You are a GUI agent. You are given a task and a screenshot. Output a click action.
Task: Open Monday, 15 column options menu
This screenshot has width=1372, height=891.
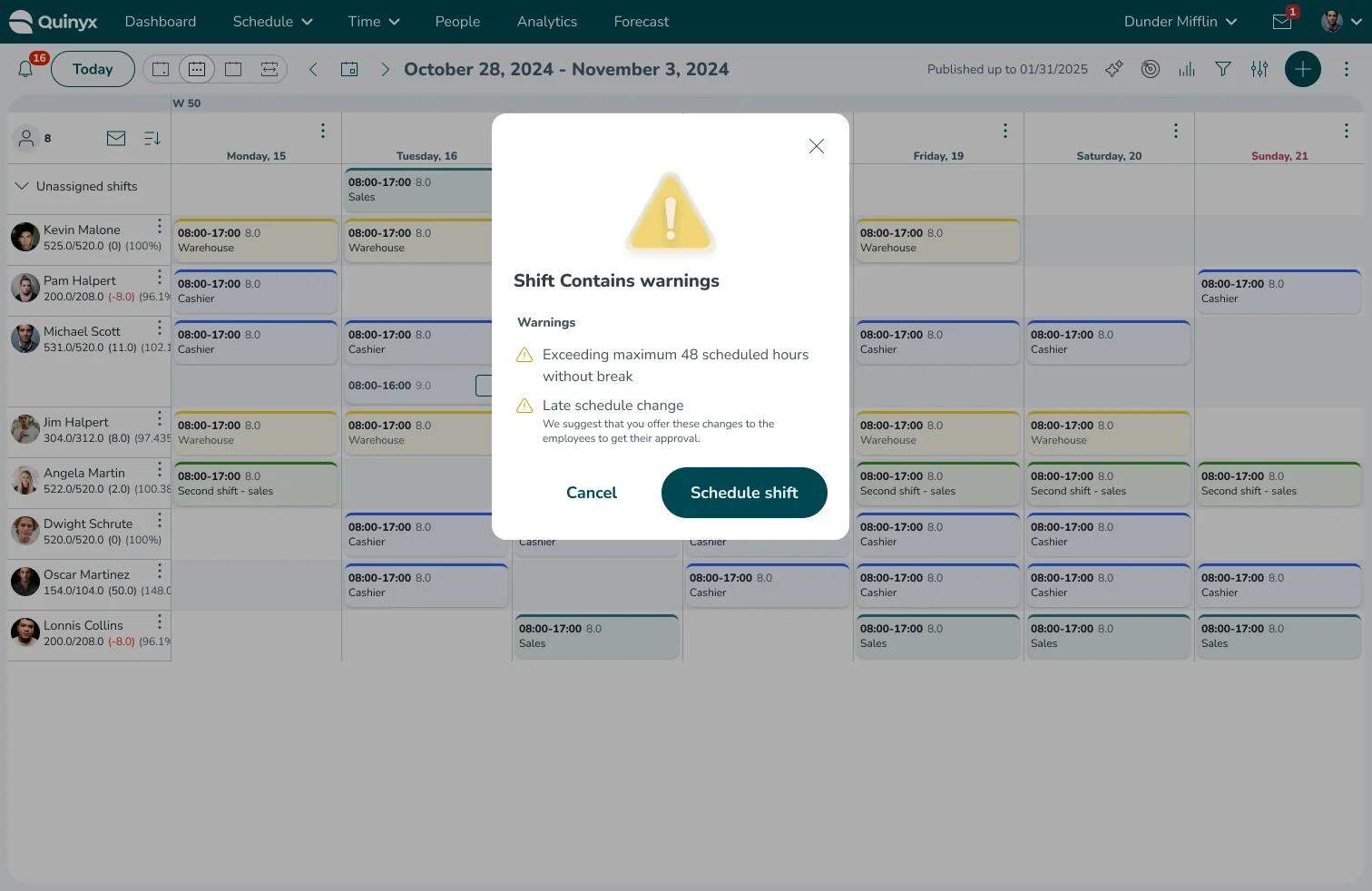(x=323, y=131)
